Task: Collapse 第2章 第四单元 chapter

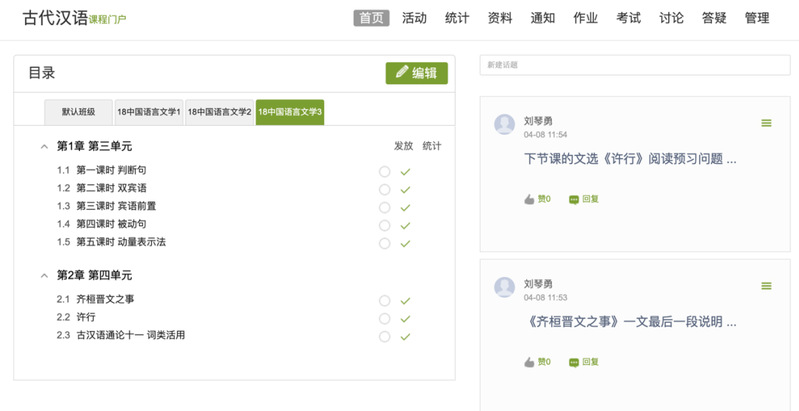Action: (44, 275)
